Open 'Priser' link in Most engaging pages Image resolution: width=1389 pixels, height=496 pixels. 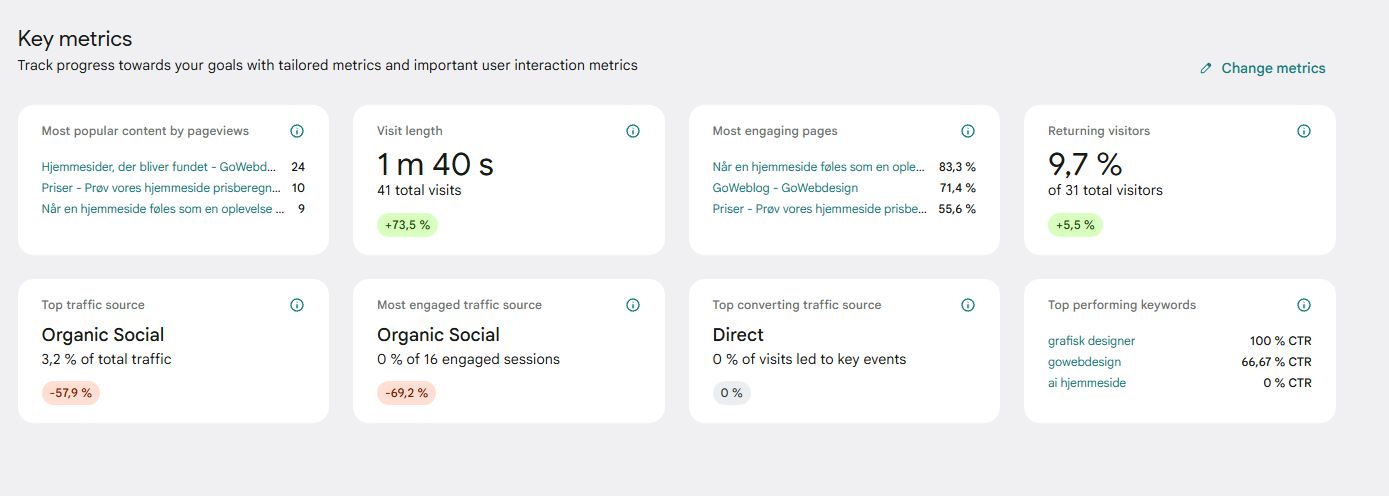(x=819, y=209)
